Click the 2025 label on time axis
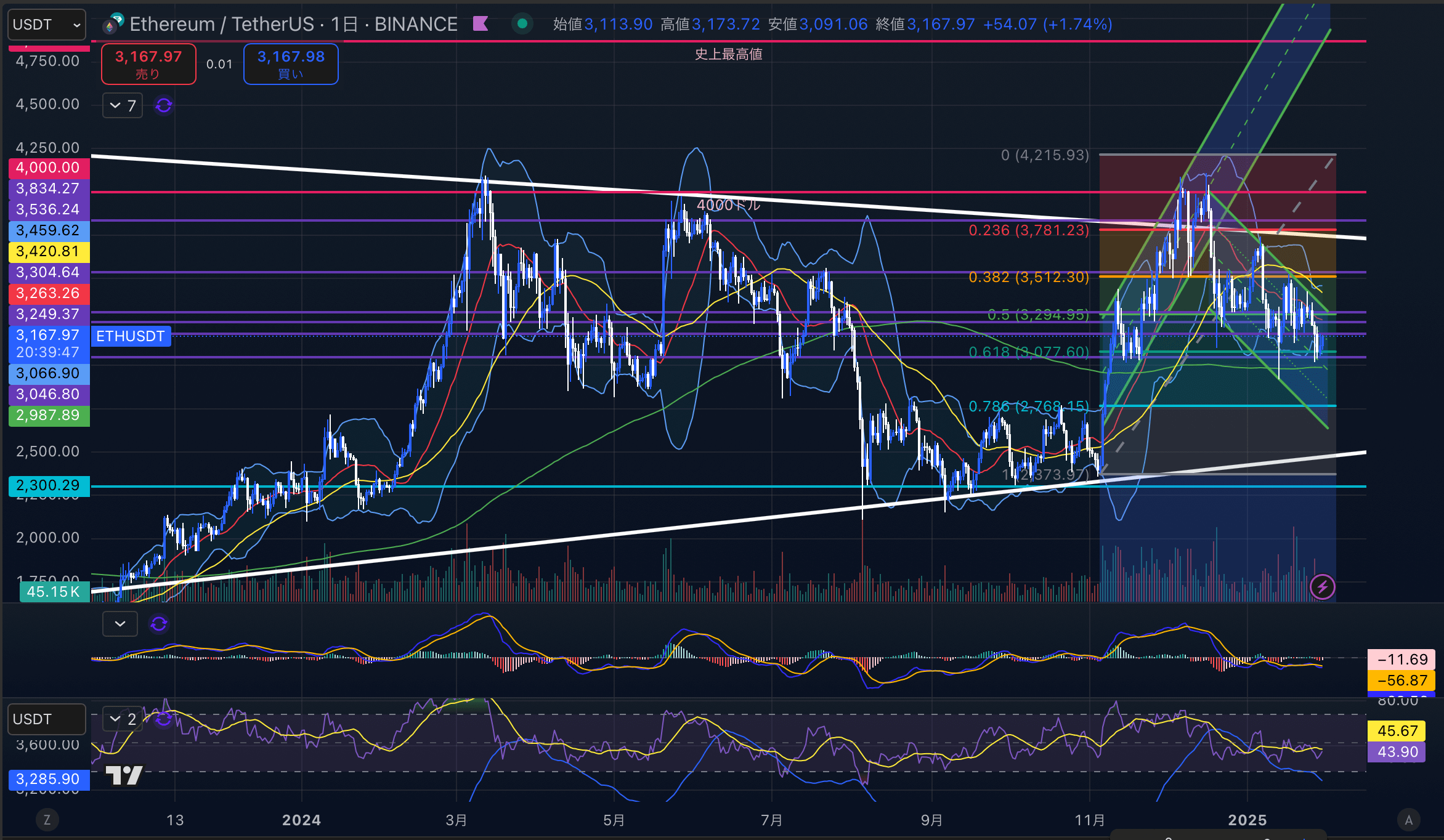Screen dimensions: 1444x840 tap(1247, 820)
